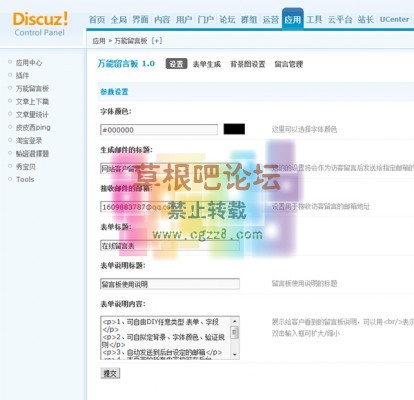Open the black font color swatch
The image size is (414, 400).
tap(234, 129)
